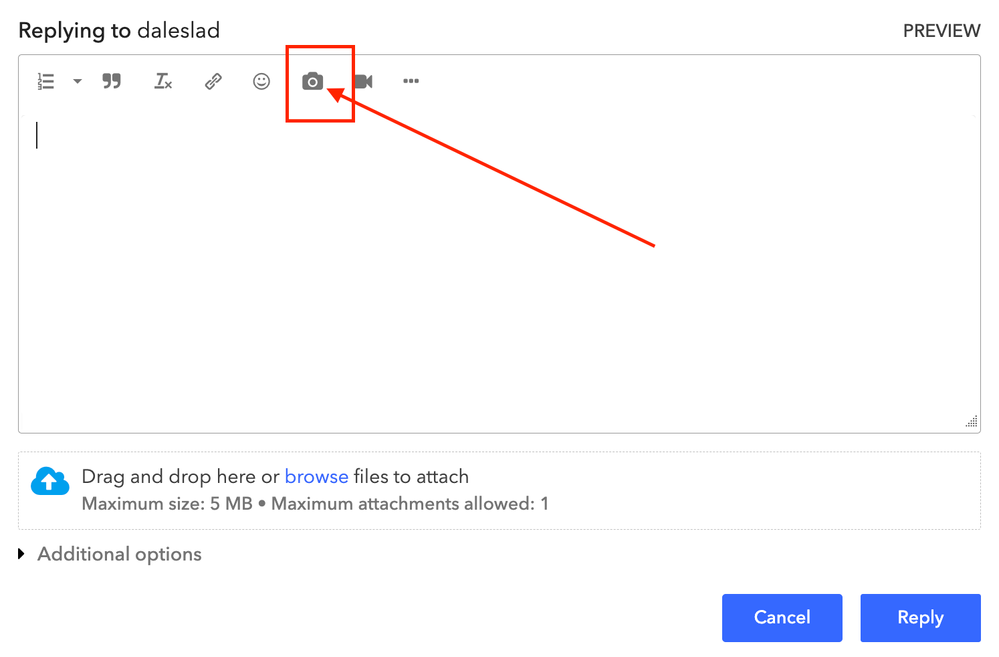
Task: Click the numbered list icon
Action: pyautogui.click(x=46, y=82)
